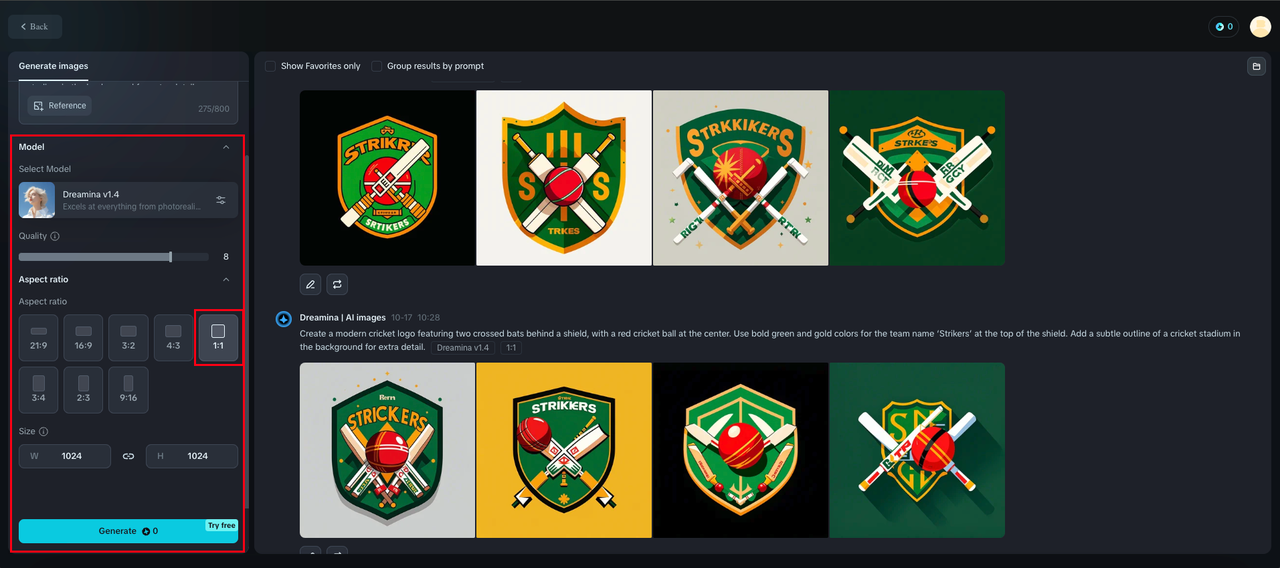
Task: Open the assets folder icon
Action: (1256, 66)
